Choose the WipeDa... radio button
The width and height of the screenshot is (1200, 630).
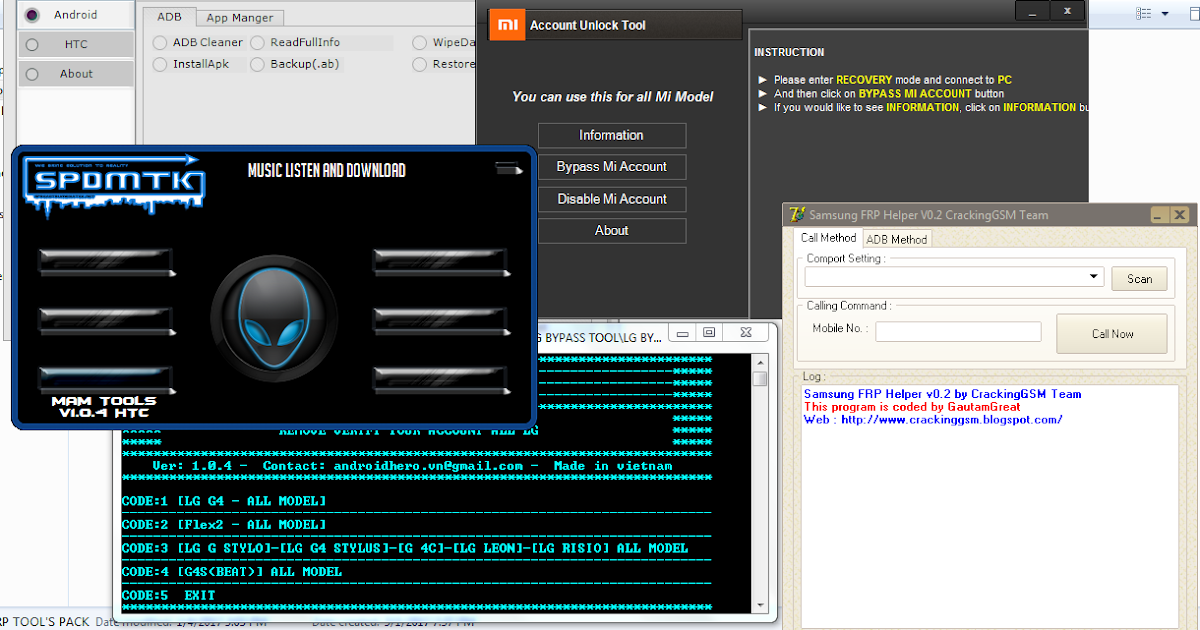coord(419,43)
